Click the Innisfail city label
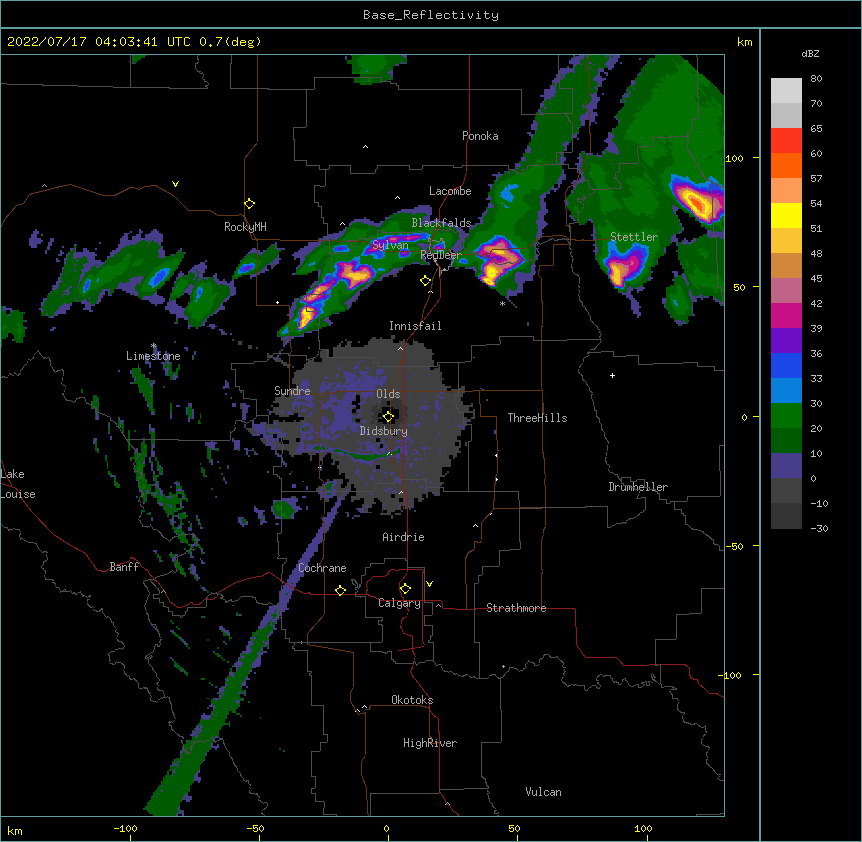 415,326
